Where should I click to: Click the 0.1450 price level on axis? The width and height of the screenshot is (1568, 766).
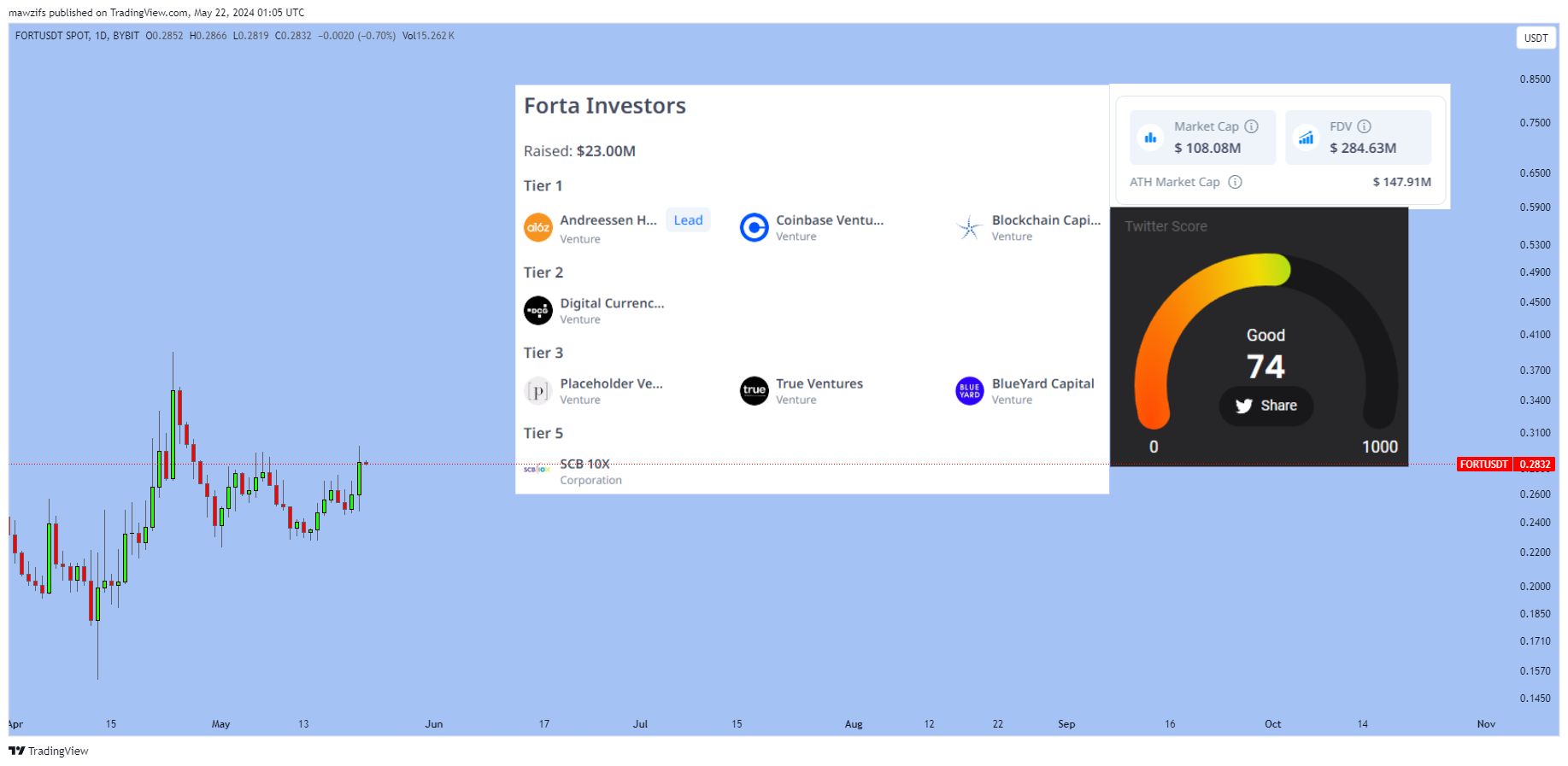pos(1535,699)
